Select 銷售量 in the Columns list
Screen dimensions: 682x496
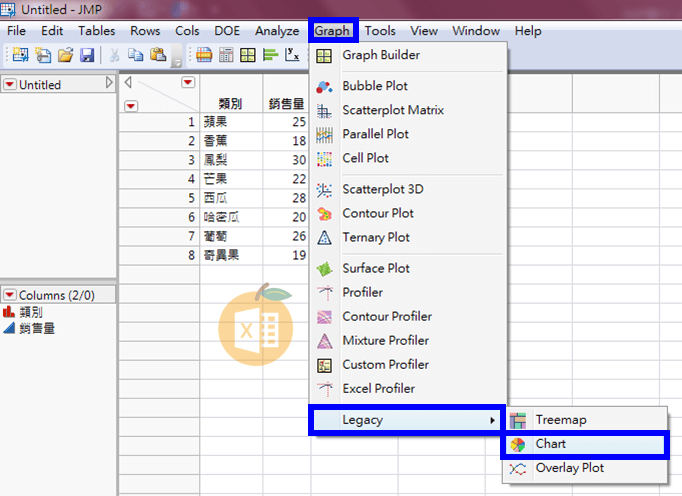point(37,328)
